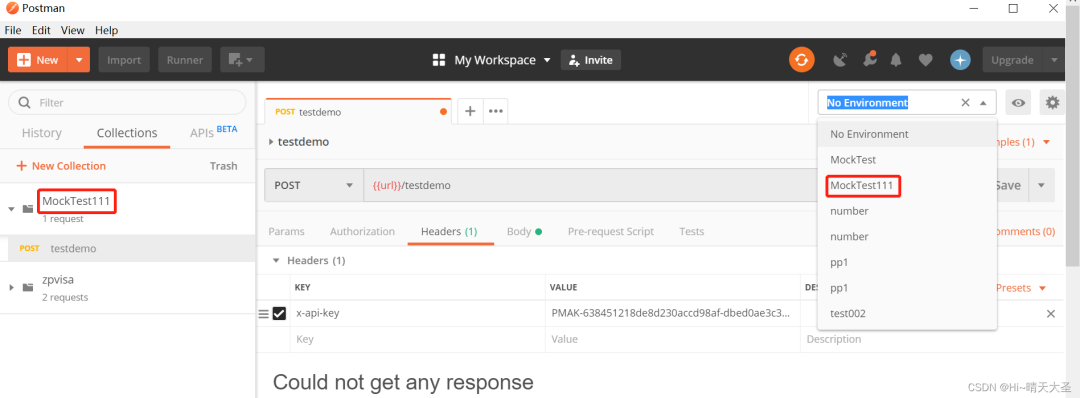Switch to the Collections tab
The width and height of the screenshot is (1080, 398).
pos(127,133)
